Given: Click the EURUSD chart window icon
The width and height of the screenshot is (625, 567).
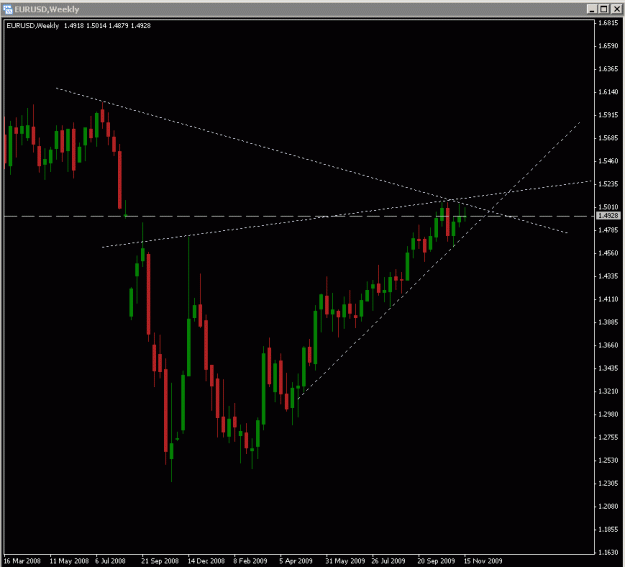Looking at the screenshot, I should click(8, 9).
